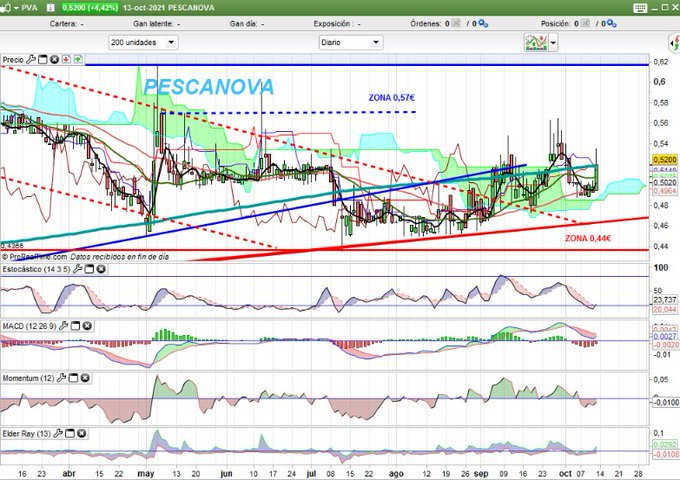Click the -0,0100 momentum value tag

[x=665, y=402]
